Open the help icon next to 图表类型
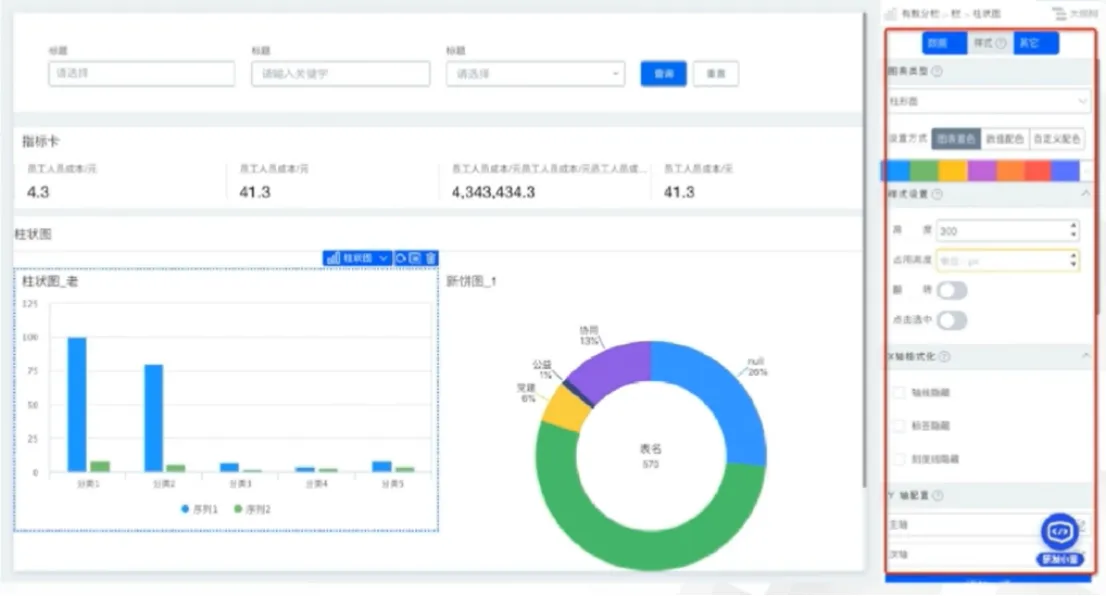1106x596 pixels. pos(937,71)
